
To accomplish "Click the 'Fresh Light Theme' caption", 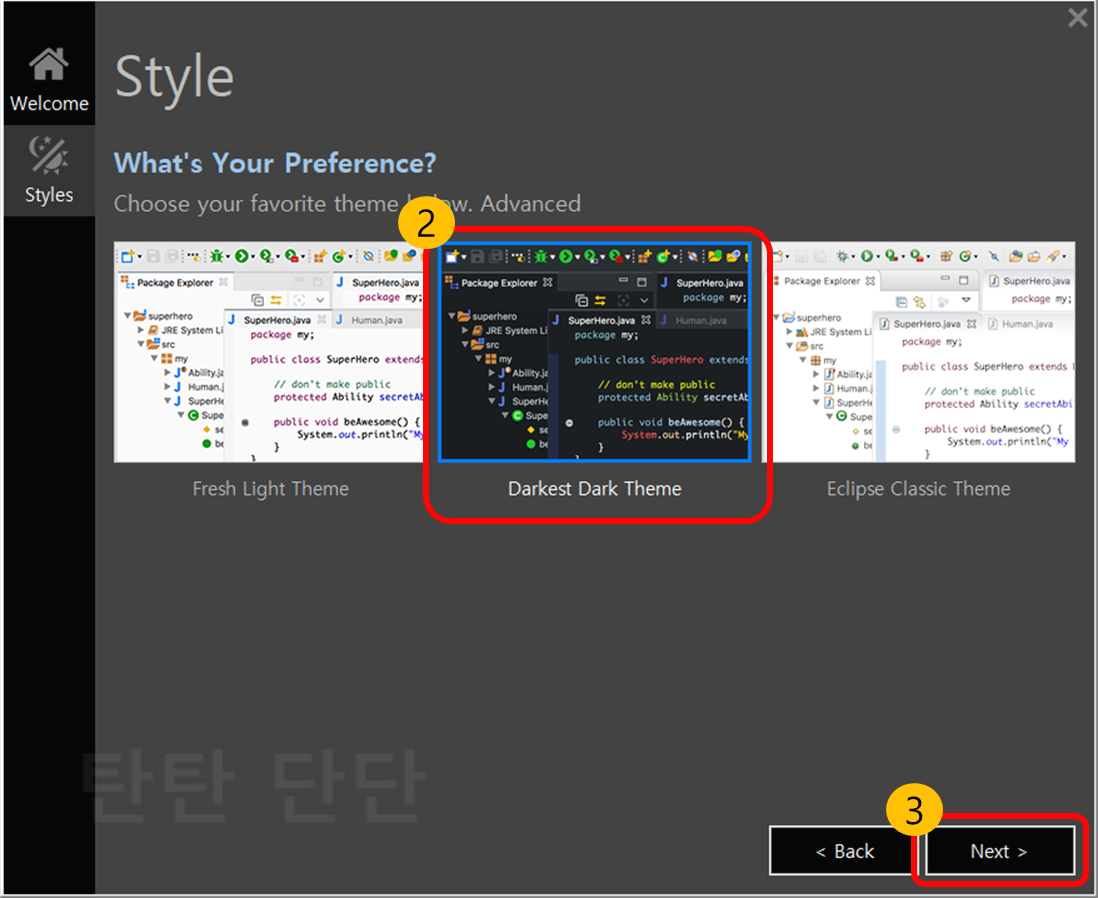I will tap(270, 489).
